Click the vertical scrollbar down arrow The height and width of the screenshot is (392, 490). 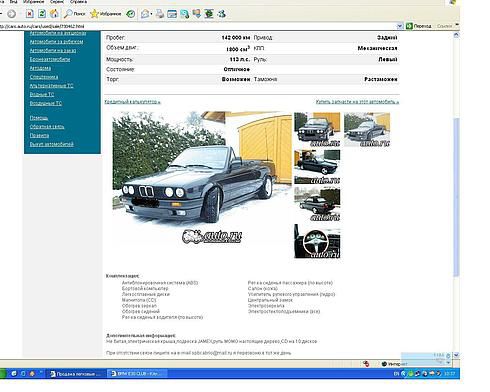tap(456, 355)
